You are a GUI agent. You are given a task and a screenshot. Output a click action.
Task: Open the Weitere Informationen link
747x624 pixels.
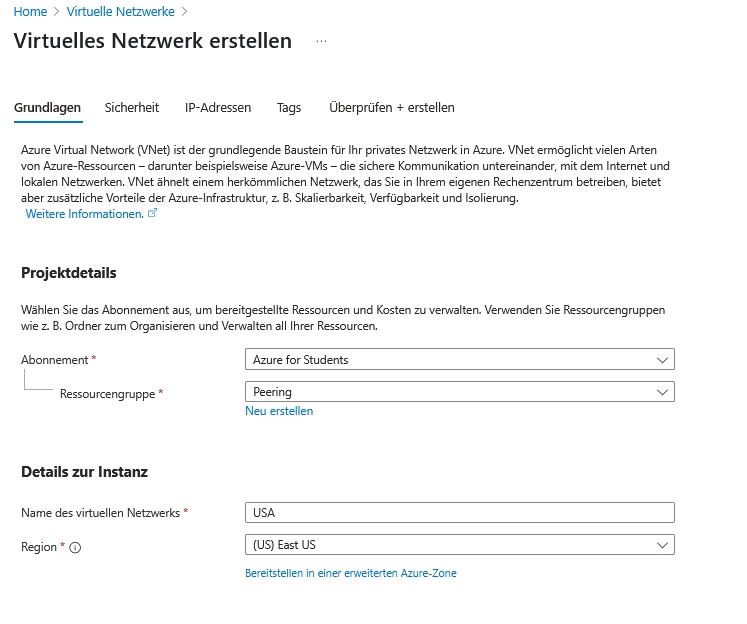(x=84, y=214)
